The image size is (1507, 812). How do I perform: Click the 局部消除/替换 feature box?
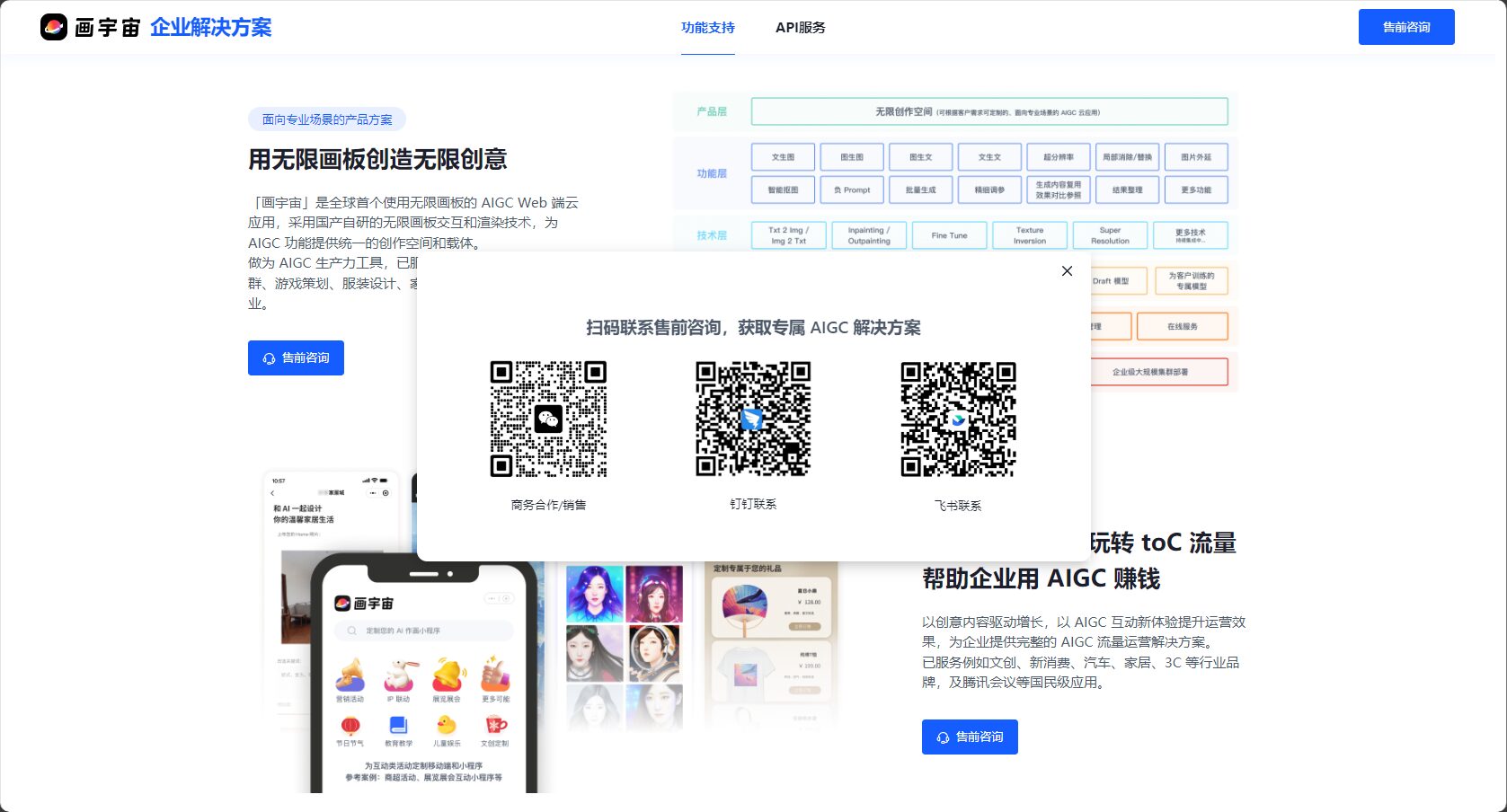coord(1127,157)
